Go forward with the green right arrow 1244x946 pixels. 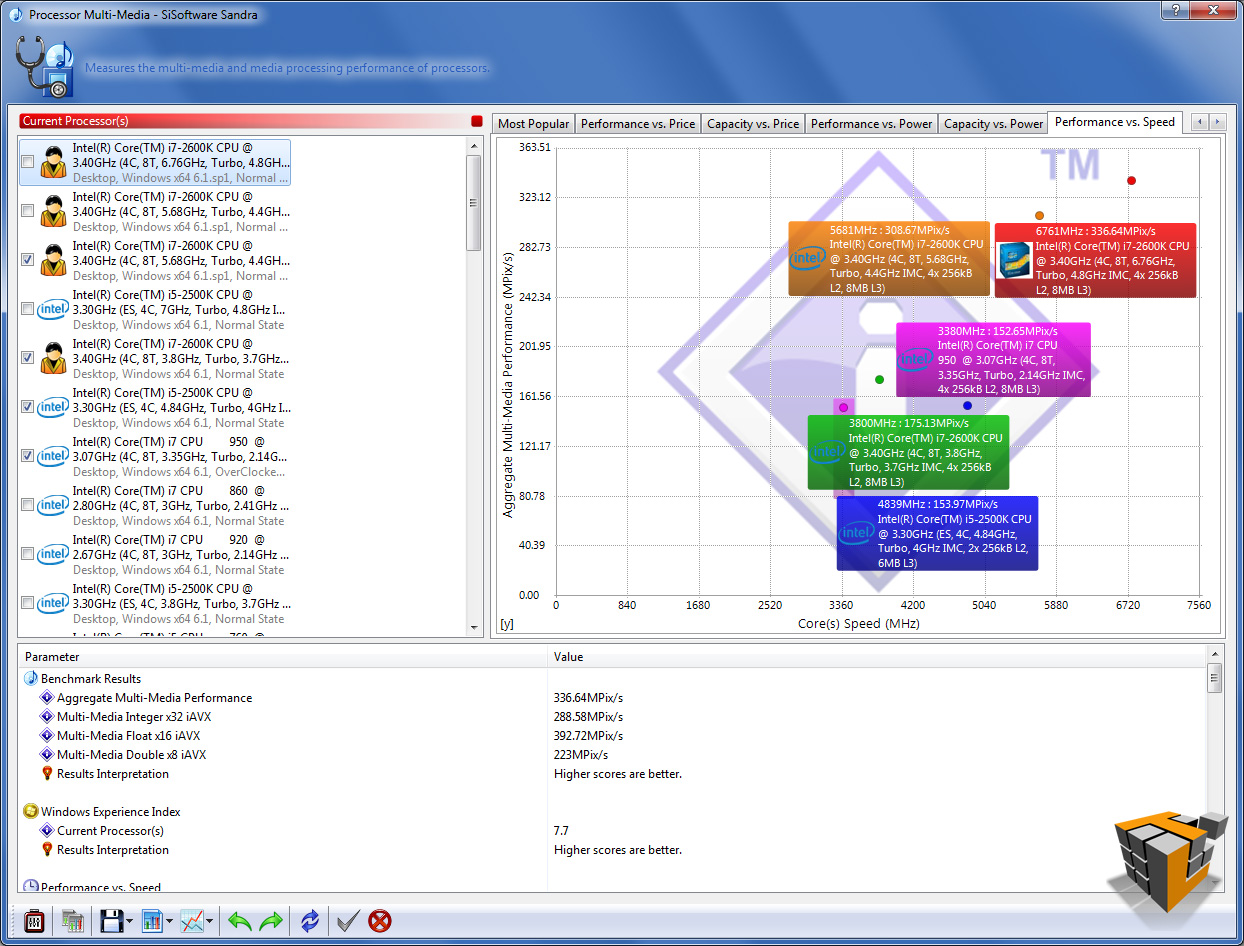pyautogui.click(x=271, y=921)
